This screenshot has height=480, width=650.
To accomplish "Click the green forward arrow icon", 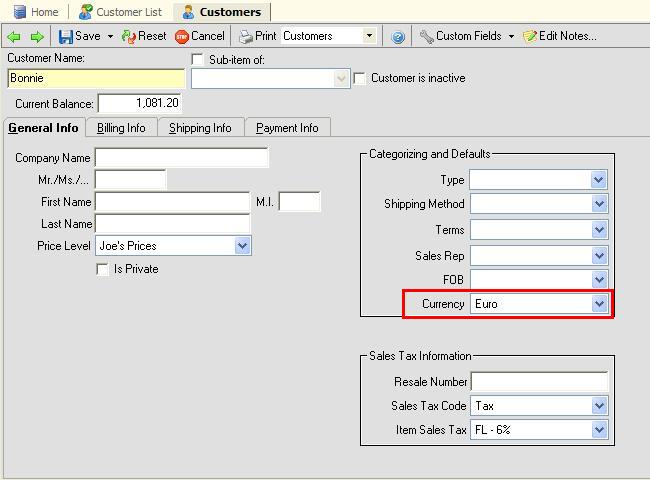I will pos(37,36).
